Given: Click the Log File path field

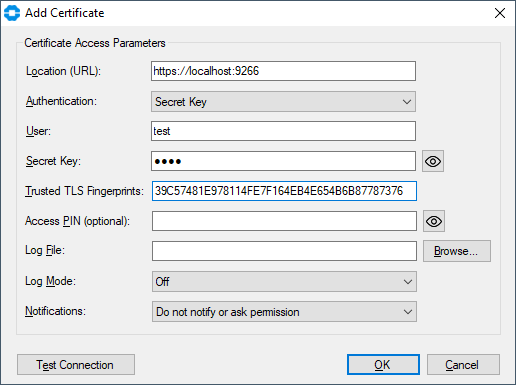Looking at the screenshot, I should pos(284,251).
